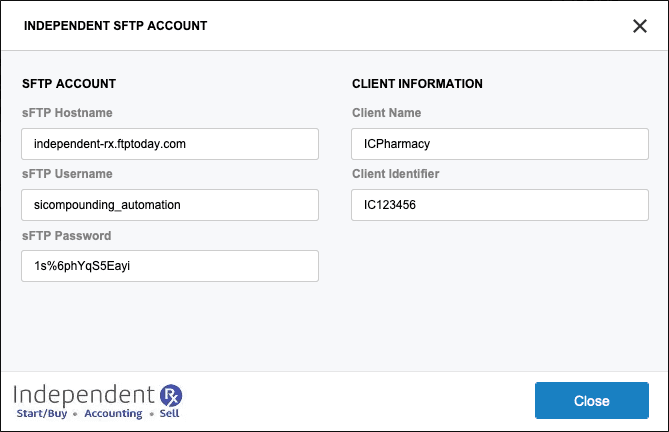
Task: Click the Start/Buy tagline text
Action: click(43, 414)
